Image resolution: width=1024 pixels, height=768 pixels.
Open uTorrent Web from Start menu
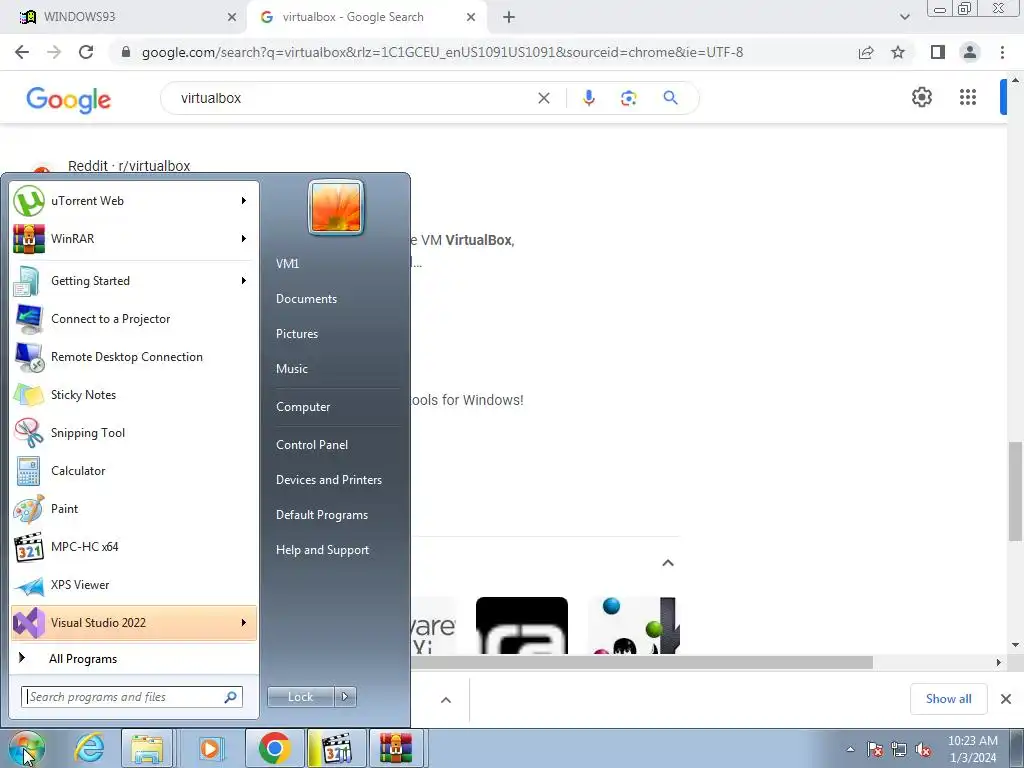click(134, 201)
